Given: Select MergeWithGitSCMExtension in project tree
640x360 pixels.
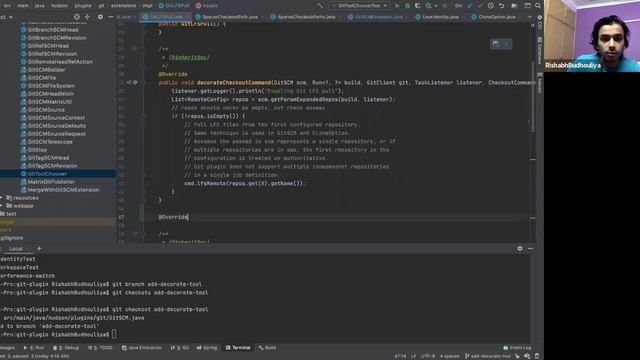Looking at the screenshot, I should [x=63, y=190].
